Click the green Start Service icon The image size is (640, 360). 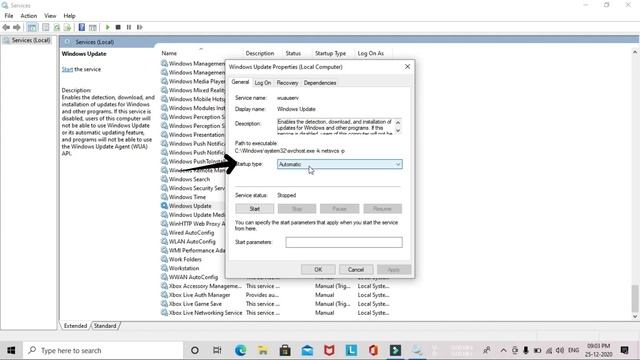coord(107,27)
